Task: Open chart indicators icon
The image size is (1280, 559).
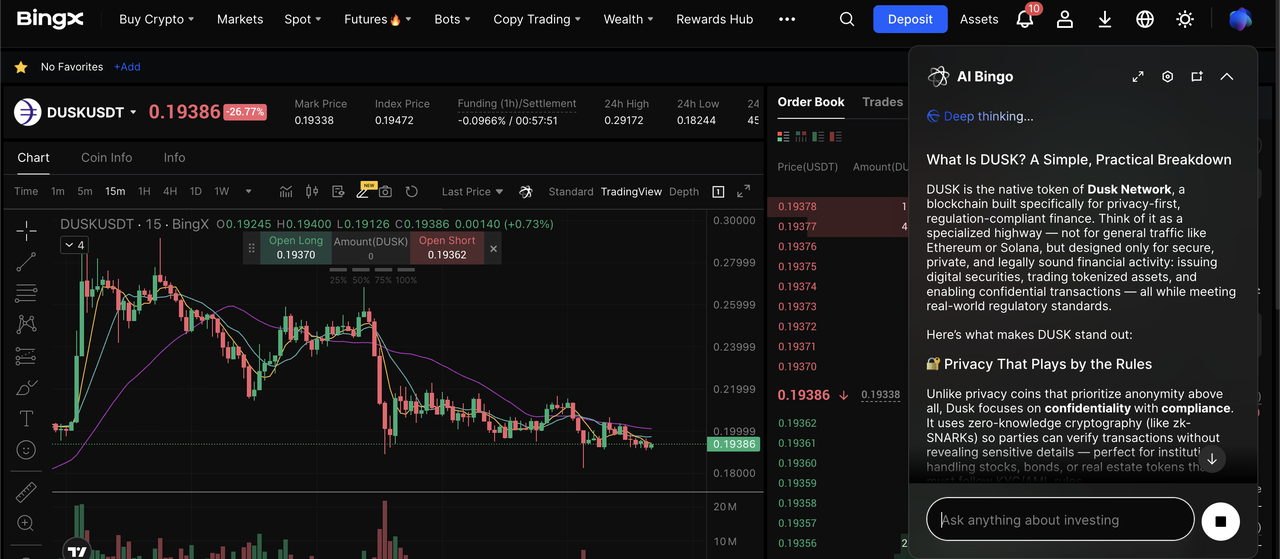Action: (x=286, y=191)
